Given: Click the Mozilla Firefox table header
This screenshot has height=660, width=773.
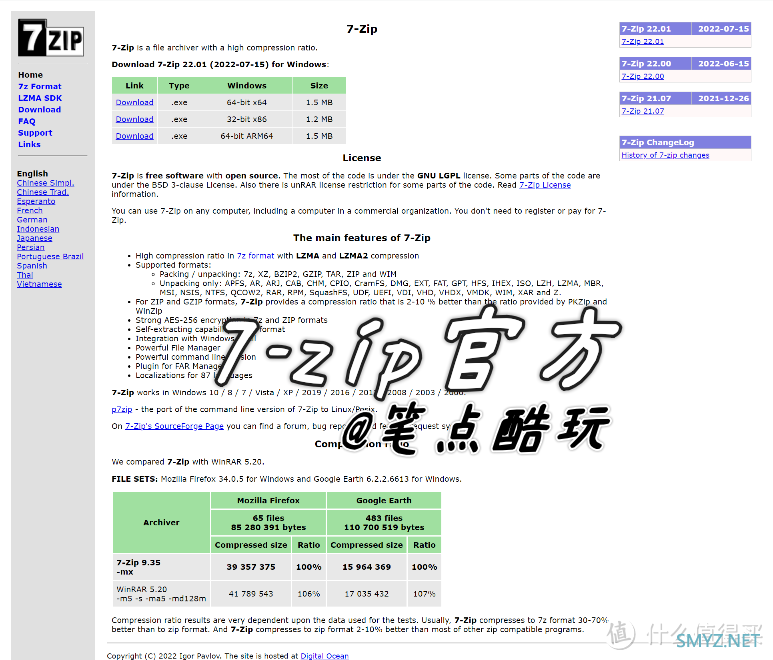Looking at the screenshot, I should (268, 501).
